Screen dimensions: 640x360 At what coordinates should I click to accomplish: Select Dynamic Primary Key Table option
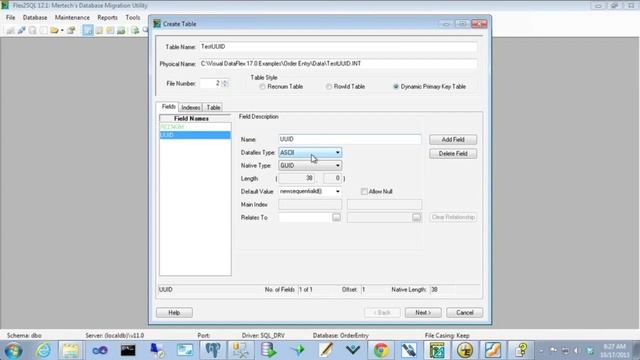(x=396, y=87)
